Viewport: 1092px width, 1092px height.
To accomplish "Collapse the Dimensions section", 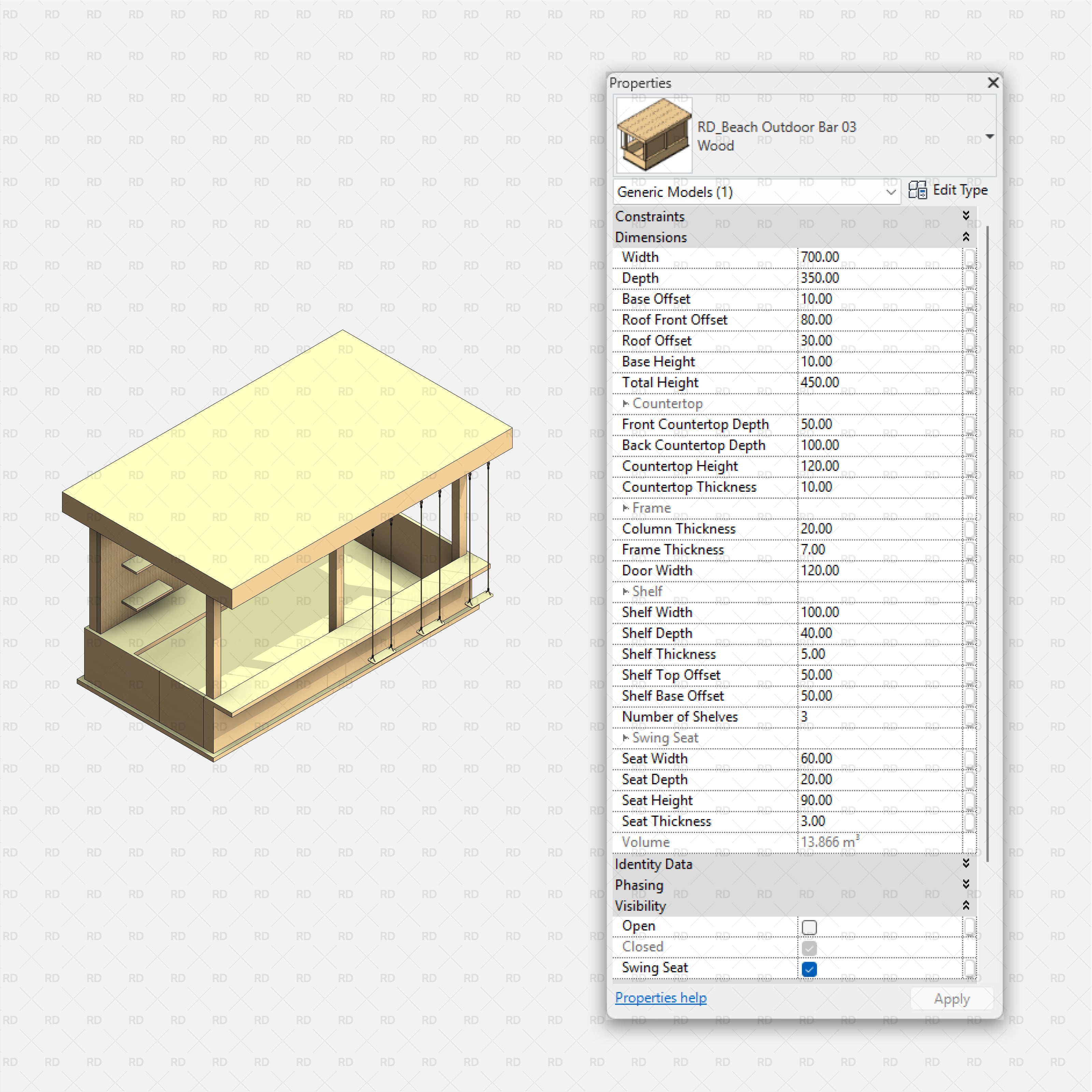I will [x=966, y=237].
